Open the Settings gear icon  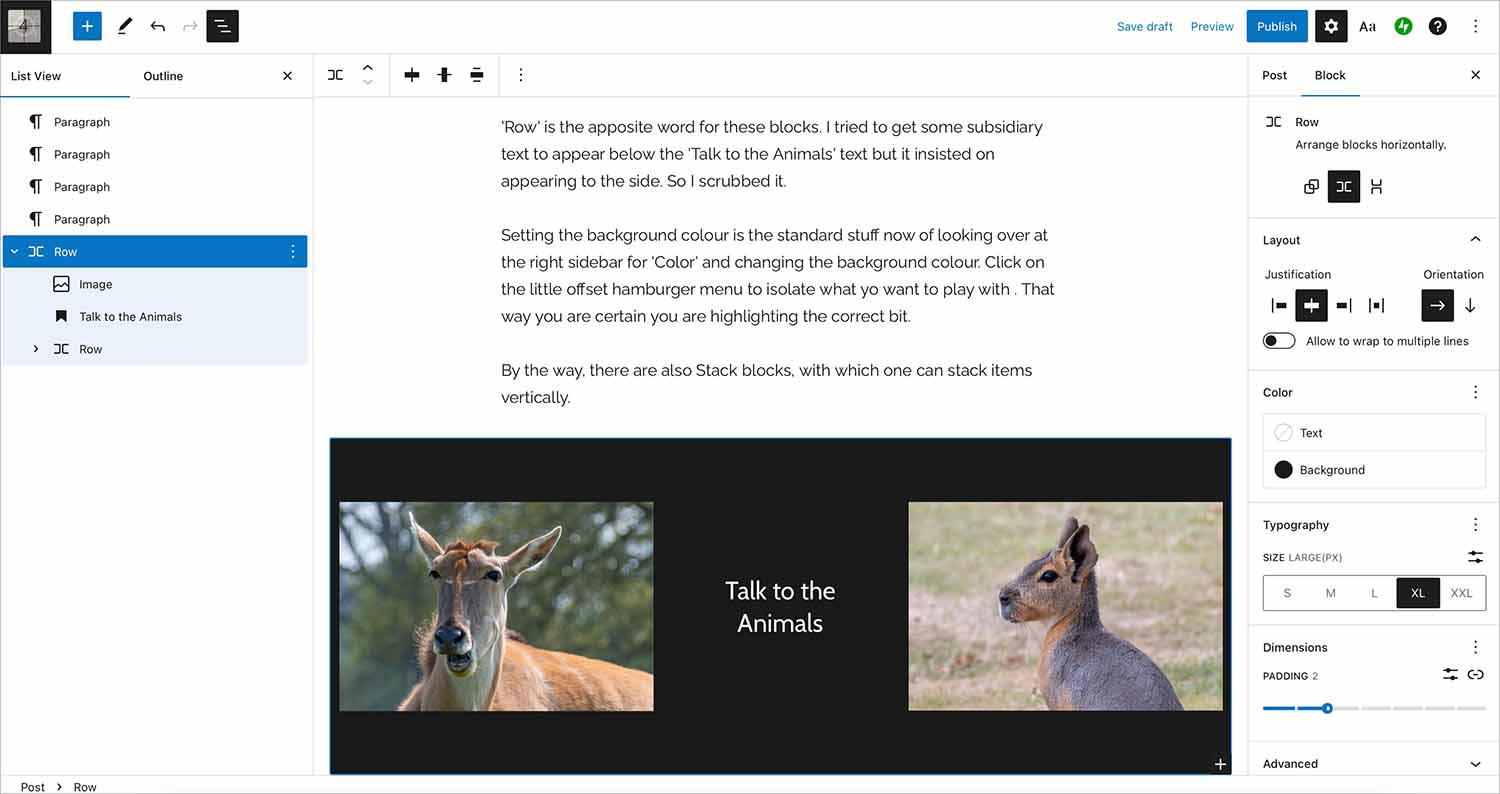point(1330,27)
